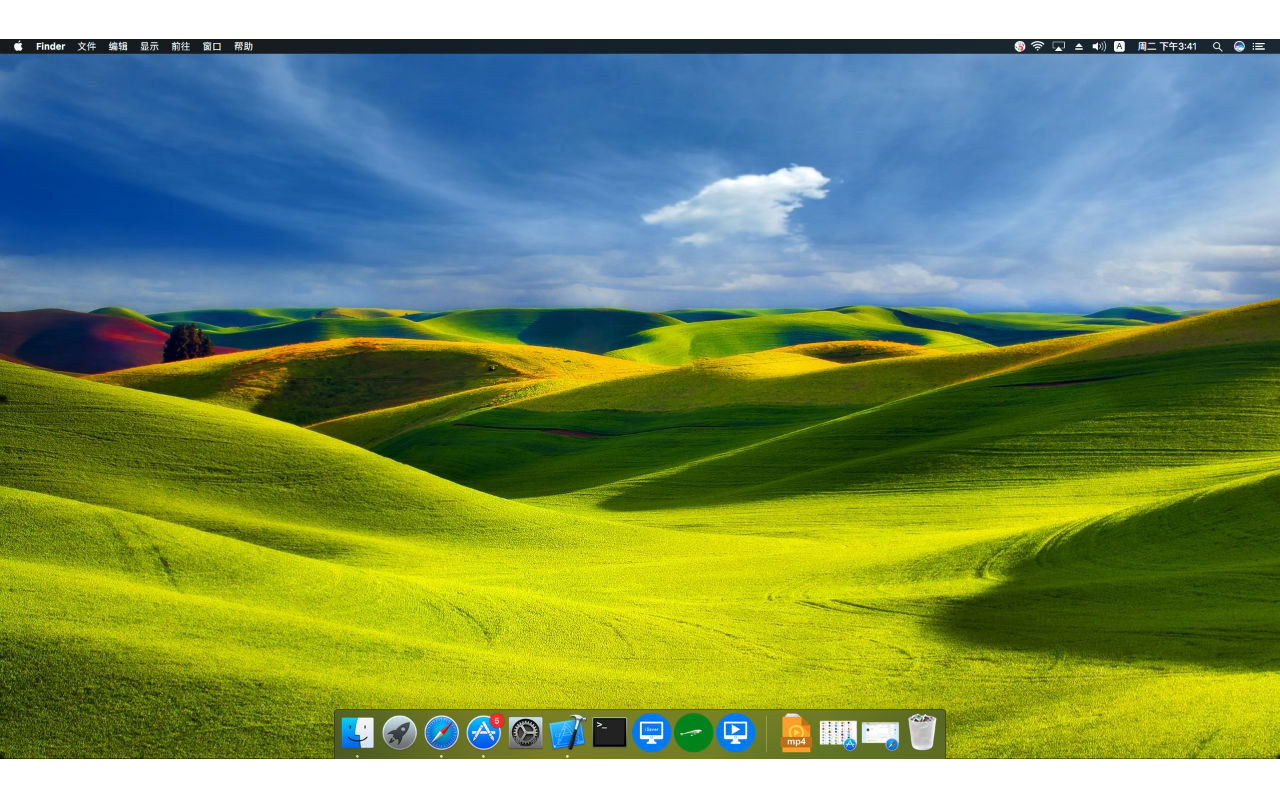The height and width of the screenshot is (800, 1280).
Task: Open Trash in the Dock
Action: [922, 732]
